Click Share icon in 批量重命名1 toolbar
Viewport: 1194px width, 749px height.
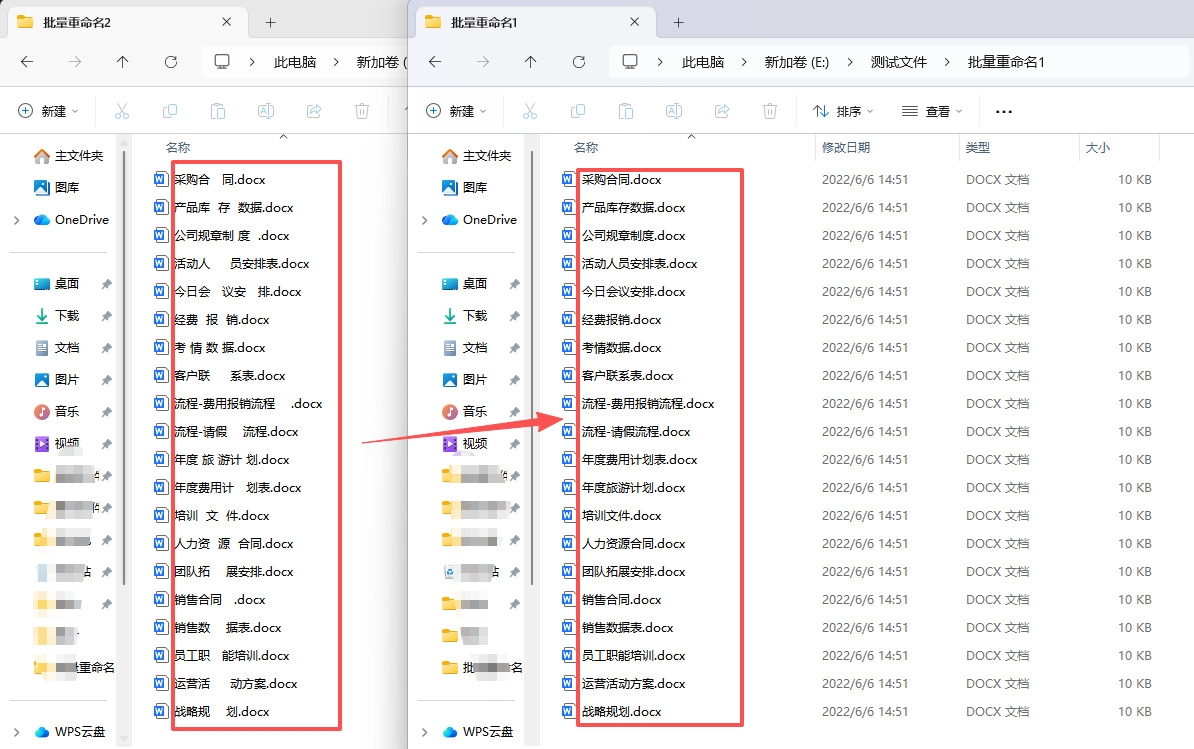click(722, 111)
